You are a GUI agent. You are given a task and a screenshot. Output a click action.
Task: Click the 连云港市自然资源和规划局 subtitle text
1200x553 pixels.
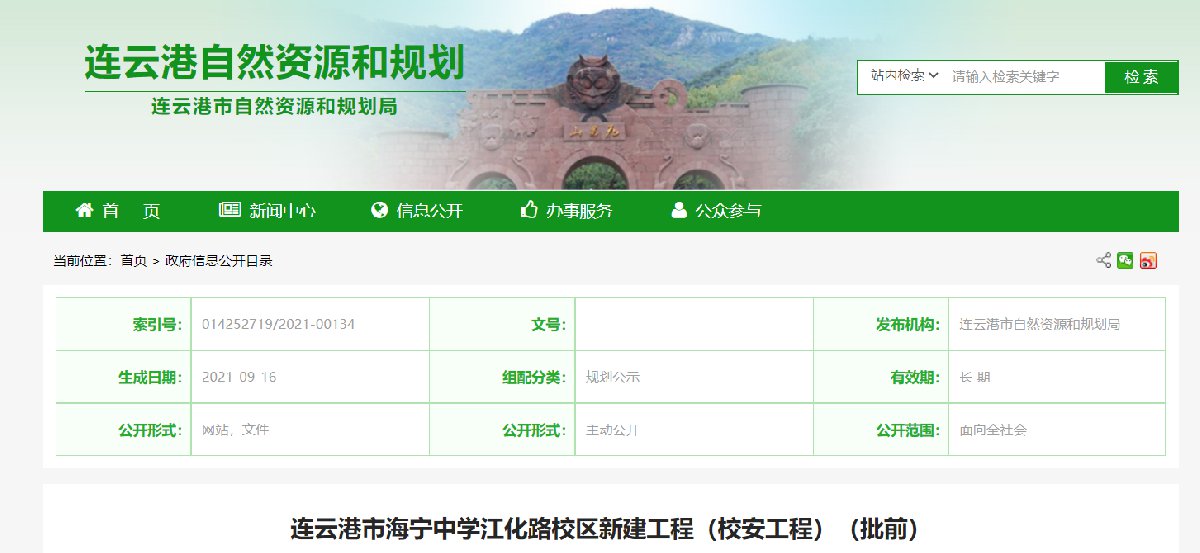click(x=274, y=105)
